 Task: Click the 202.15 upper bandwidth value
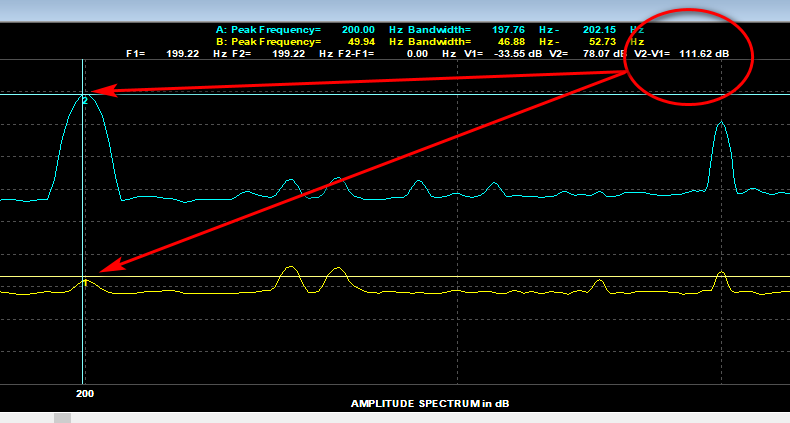click(599, 30)
